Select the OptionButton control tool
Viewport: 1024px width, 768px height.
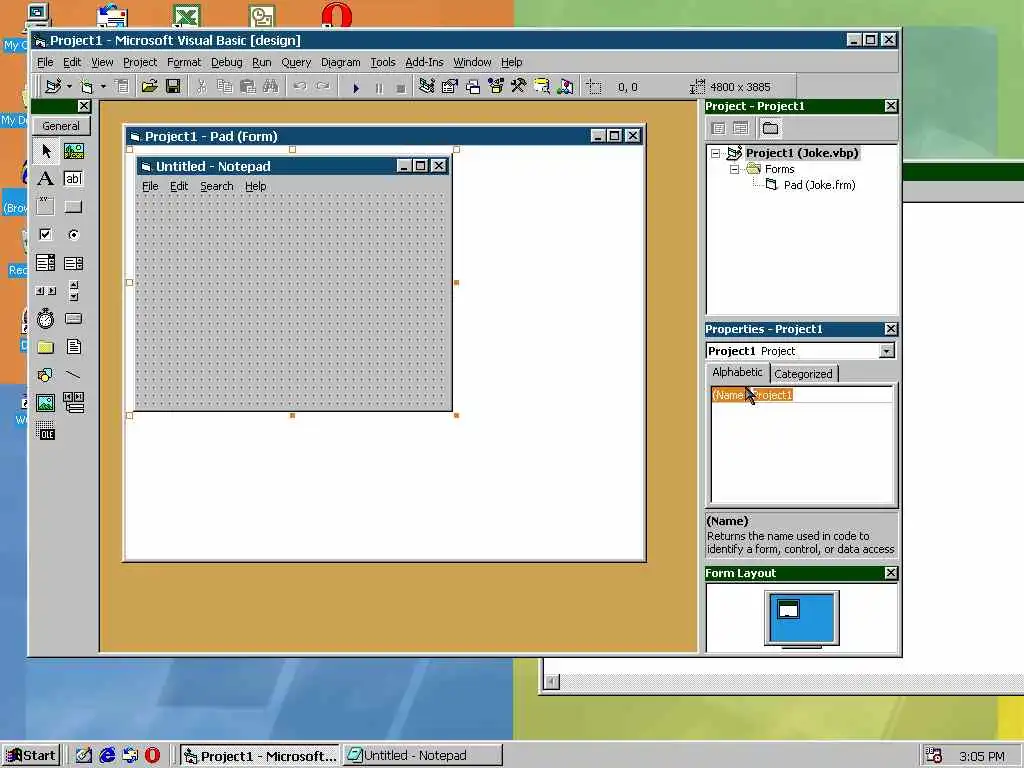click(x=74, y=234)
